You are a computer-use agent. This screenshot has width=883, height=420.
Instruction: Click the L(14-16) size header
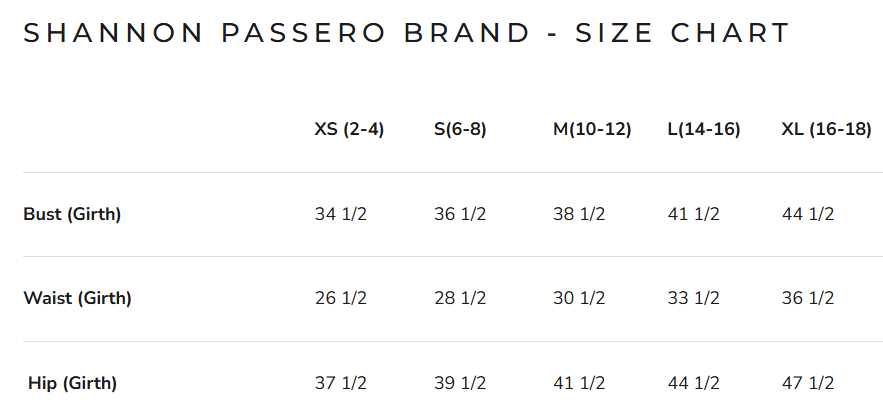tap(704, 129)
